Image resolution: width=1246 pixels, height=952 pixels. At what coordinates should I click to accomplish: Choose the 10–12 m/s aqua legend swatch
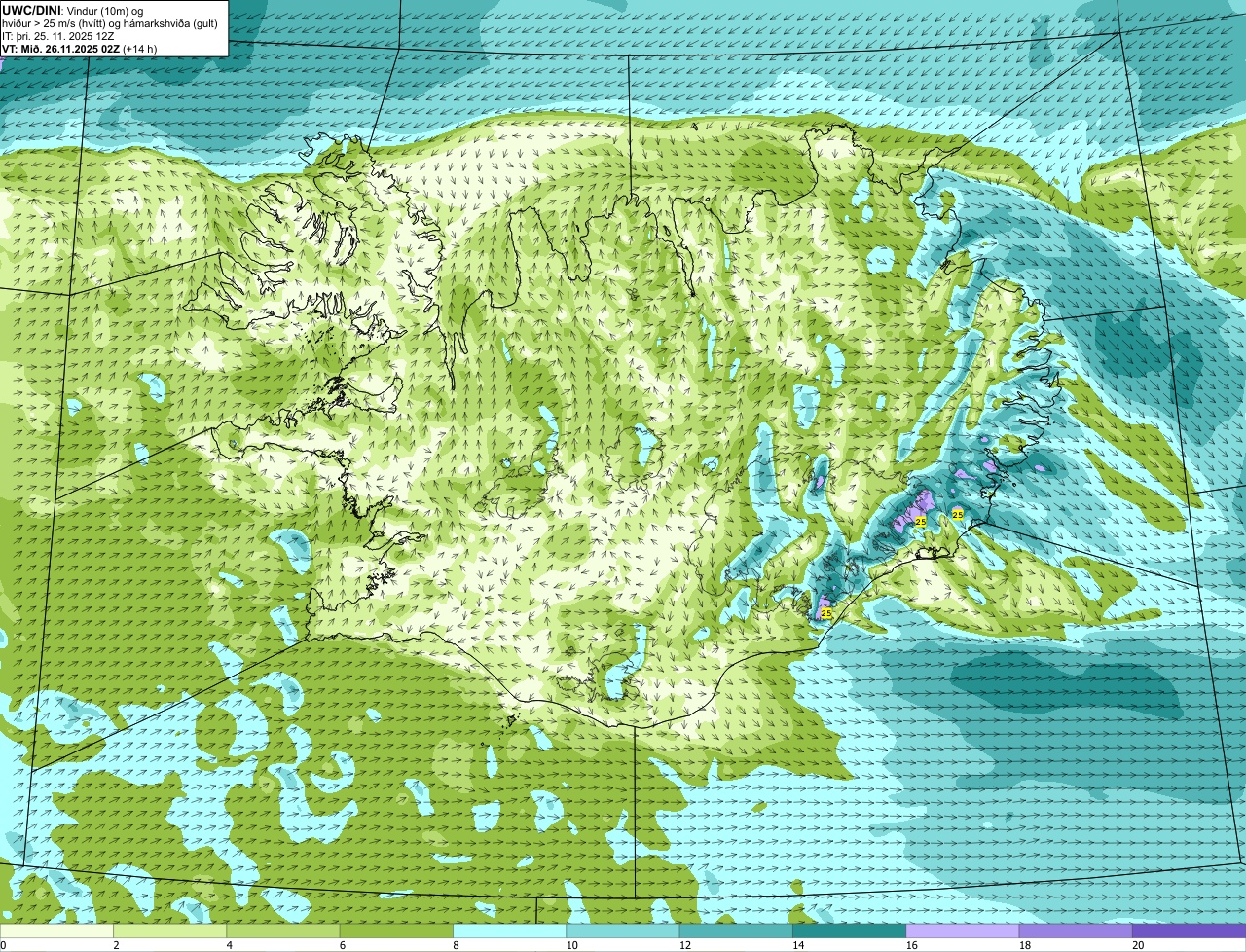pos(623,932)
